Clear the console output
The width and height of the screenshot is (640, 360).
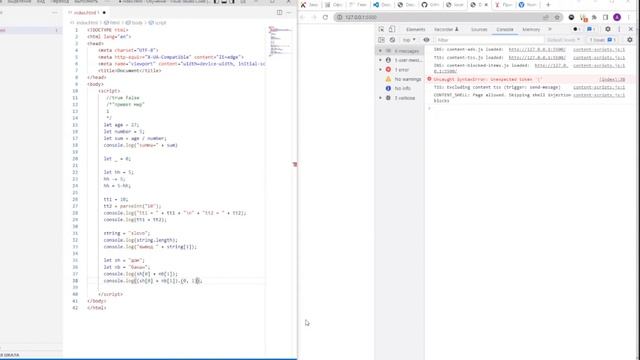[x=392, y=40]
